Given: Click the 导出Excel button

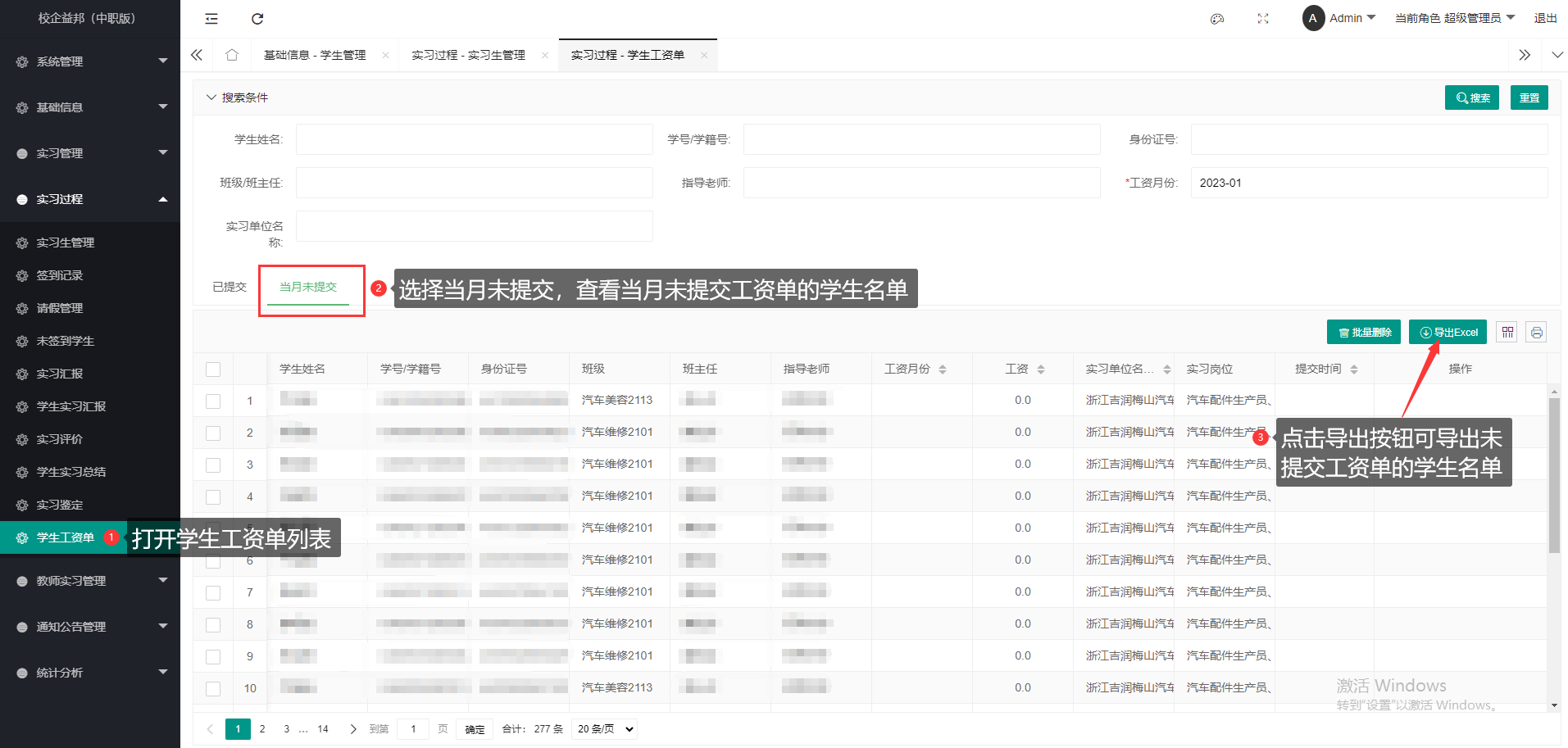Looking at the screenshot, I should (1448, 332).
